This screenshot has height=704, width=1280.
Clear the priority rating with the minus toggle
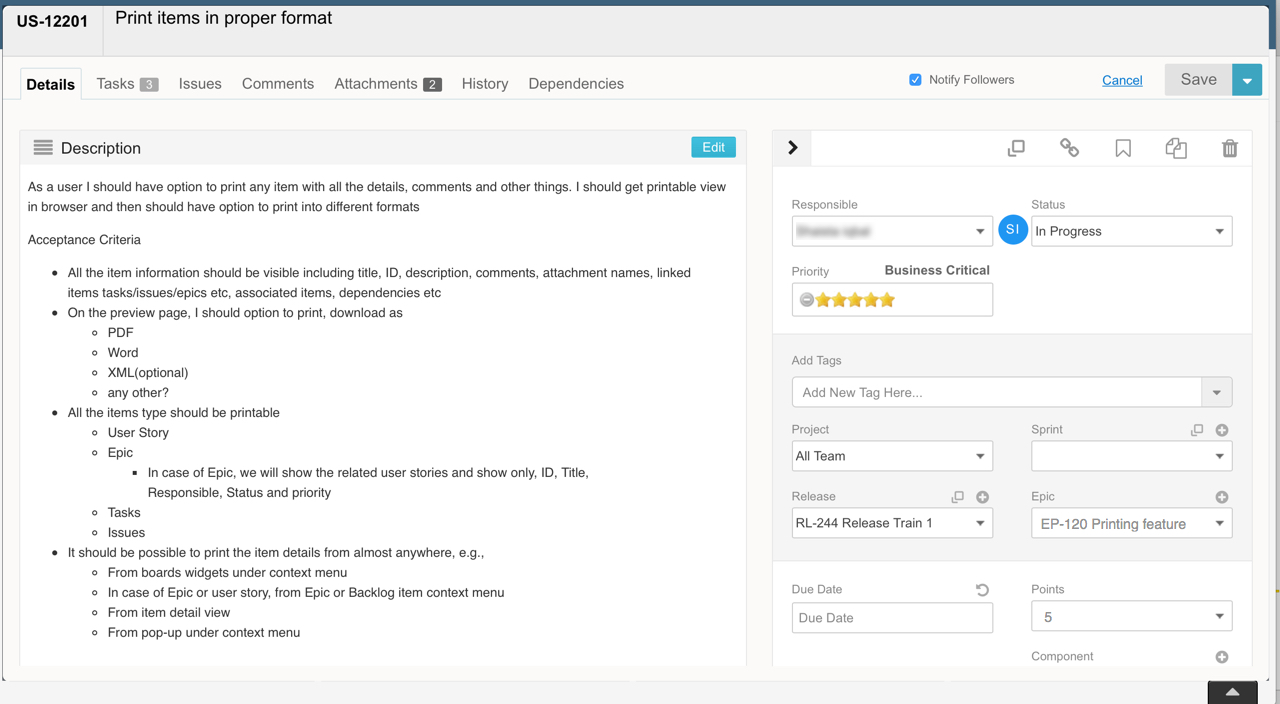(x=806, y=299)
